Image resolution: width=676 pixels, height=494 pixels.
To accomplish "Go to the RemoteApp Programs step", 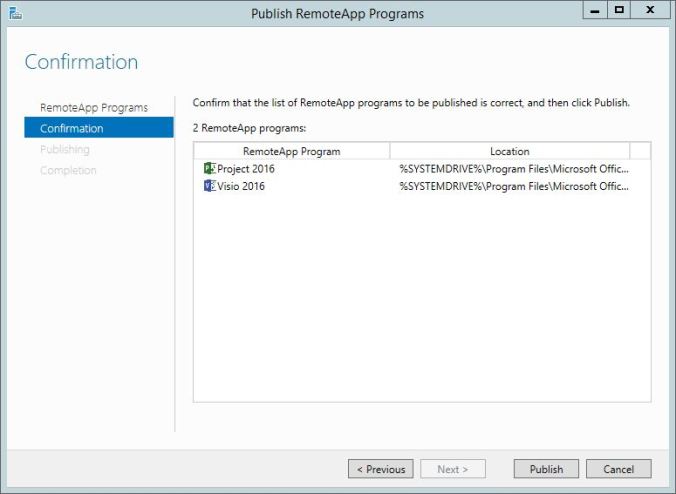I will pos(93,107).
